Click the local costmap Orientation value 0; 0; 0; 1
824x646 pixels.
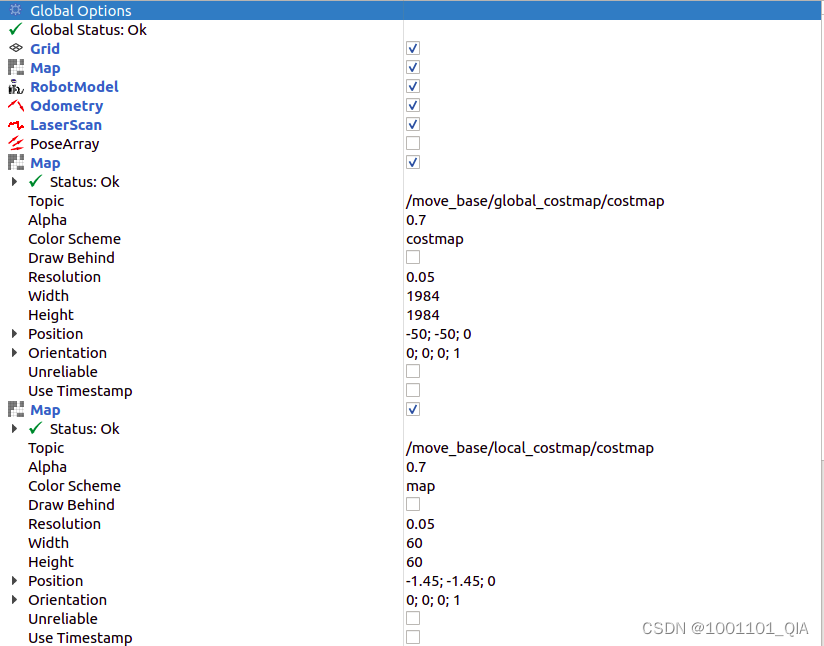(x=433, y=600)
